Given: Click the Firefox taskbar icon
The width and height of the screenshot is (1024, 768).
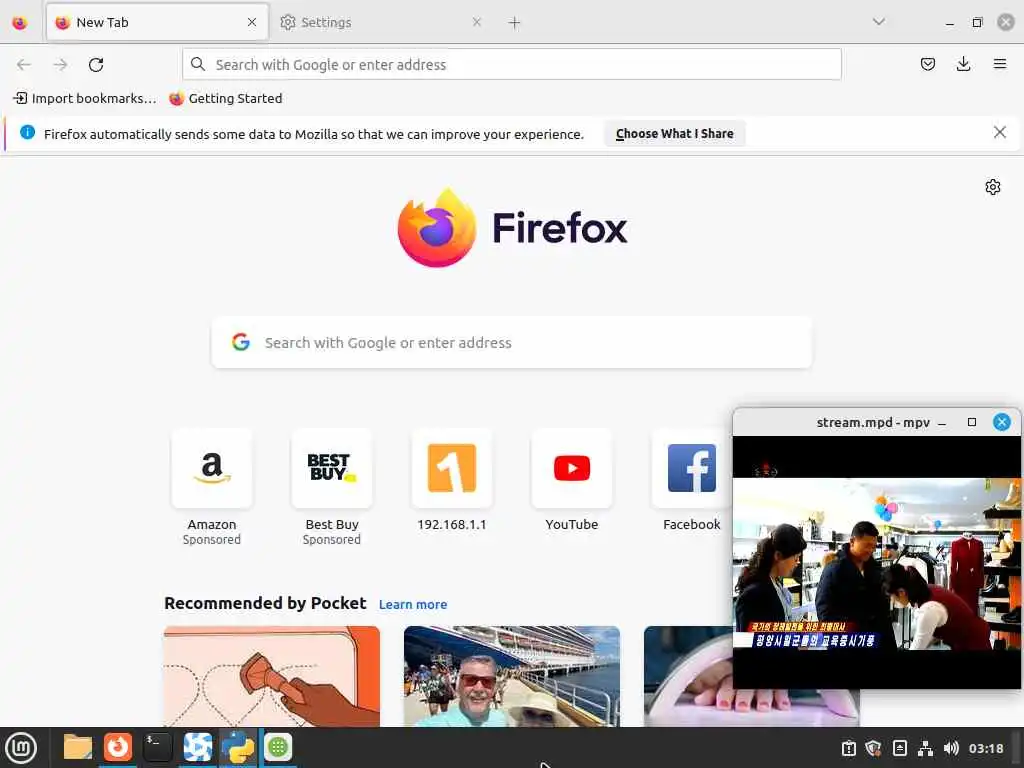Looking at the screenshot, I should [x=118, y=746].
